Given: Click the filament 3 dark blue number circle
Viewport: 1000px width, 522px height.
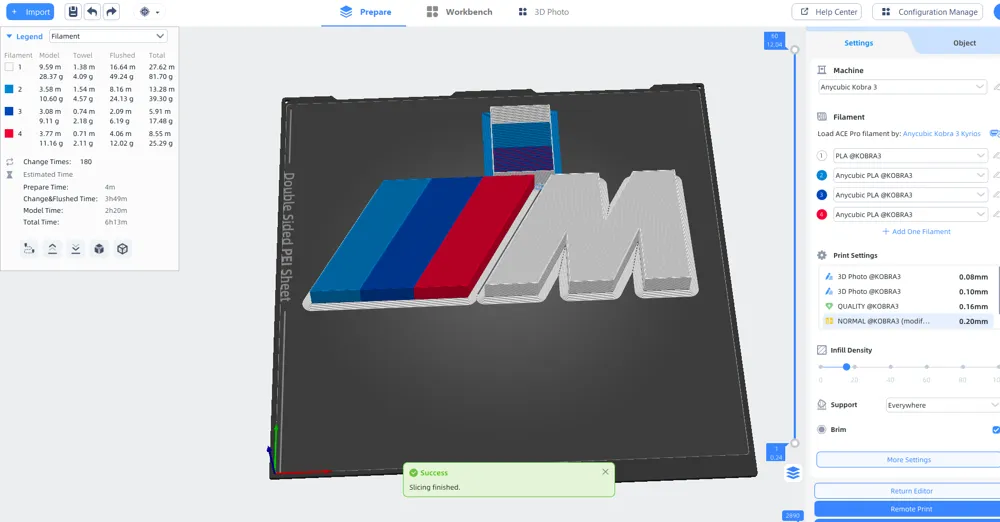Looking at the screenshot, I should pos(821,195).
